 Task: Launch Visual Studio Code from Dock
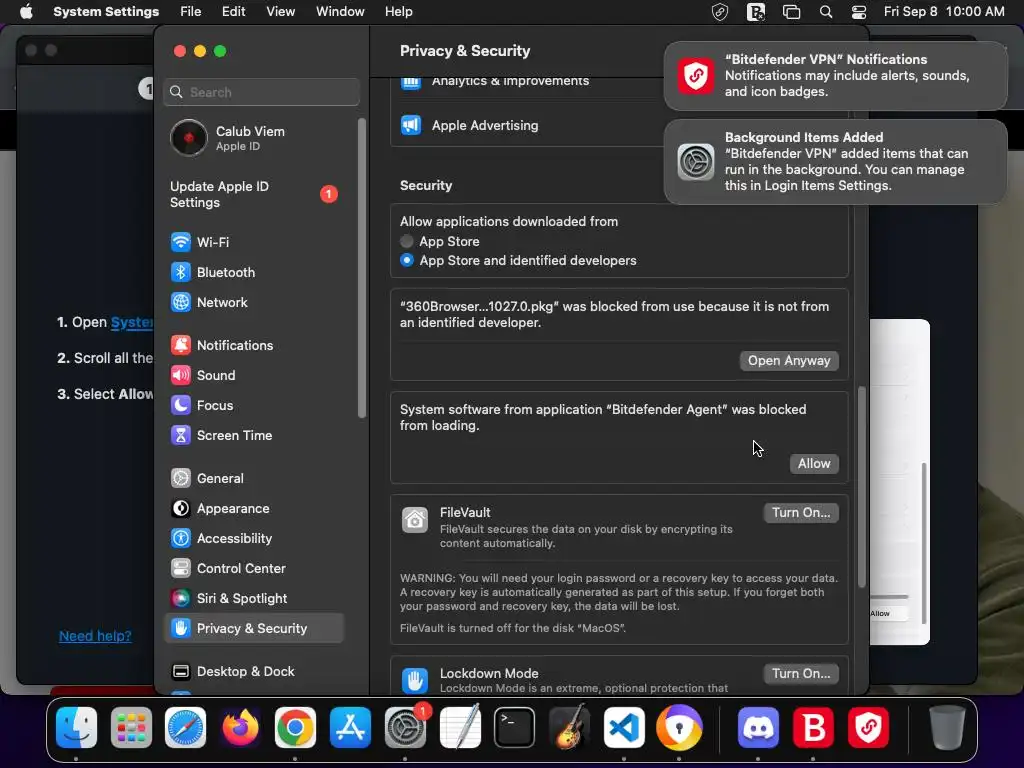[x=624, y=728]
